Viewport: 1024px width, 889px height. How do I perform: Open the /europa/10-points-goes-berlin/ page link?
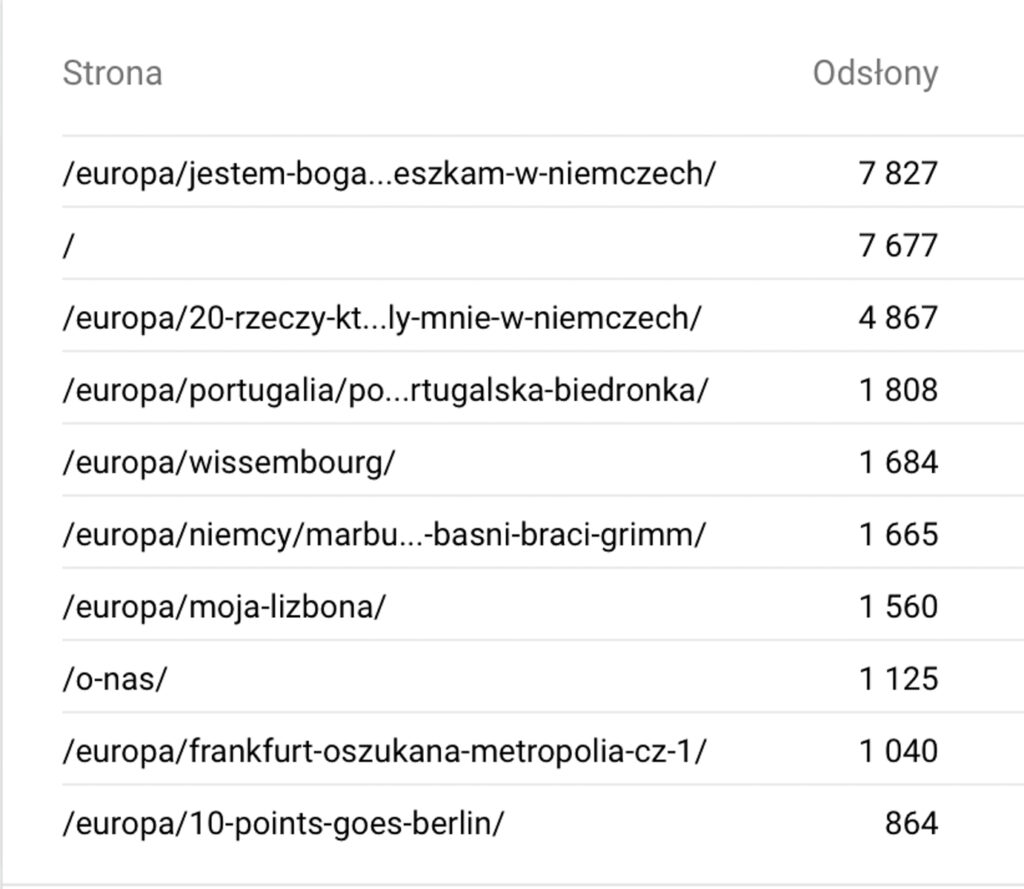click(283, 824)
